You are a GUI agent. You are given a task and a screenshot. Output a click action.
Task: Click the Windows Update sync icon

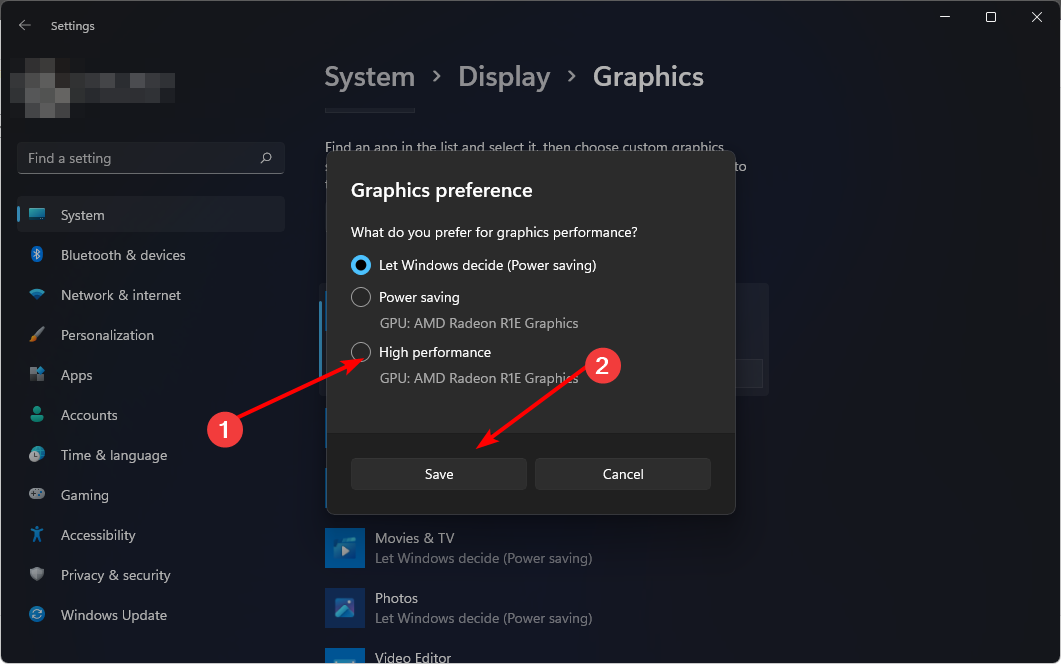tap(37, 615)
